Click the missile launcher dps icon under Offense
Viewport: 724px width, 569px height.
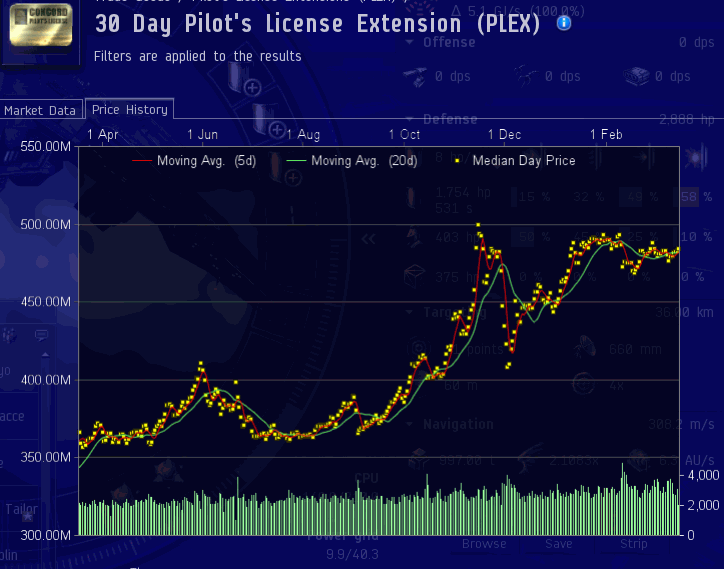tap(636, 76)
